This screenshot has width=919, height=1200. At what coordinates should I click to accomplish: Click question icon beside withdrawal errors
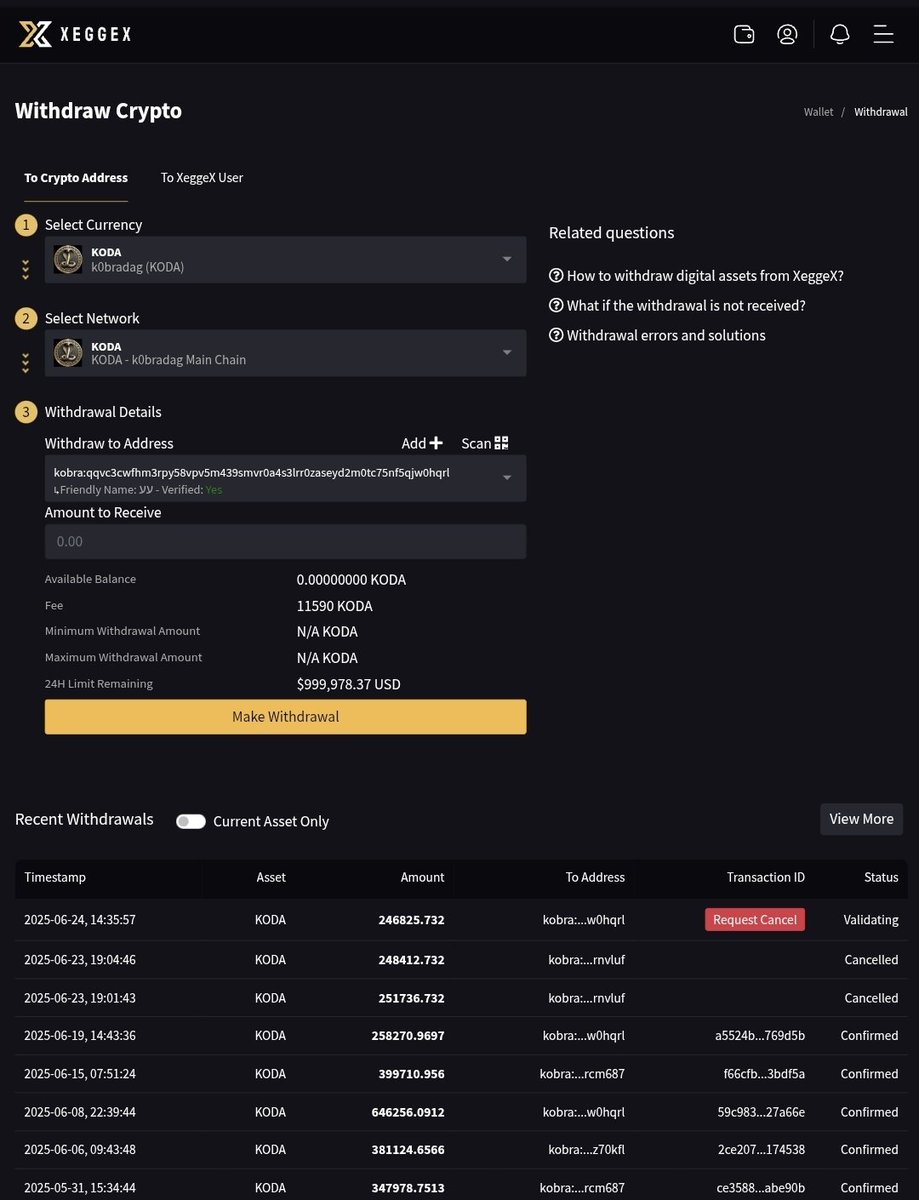[x=556, y=336]
